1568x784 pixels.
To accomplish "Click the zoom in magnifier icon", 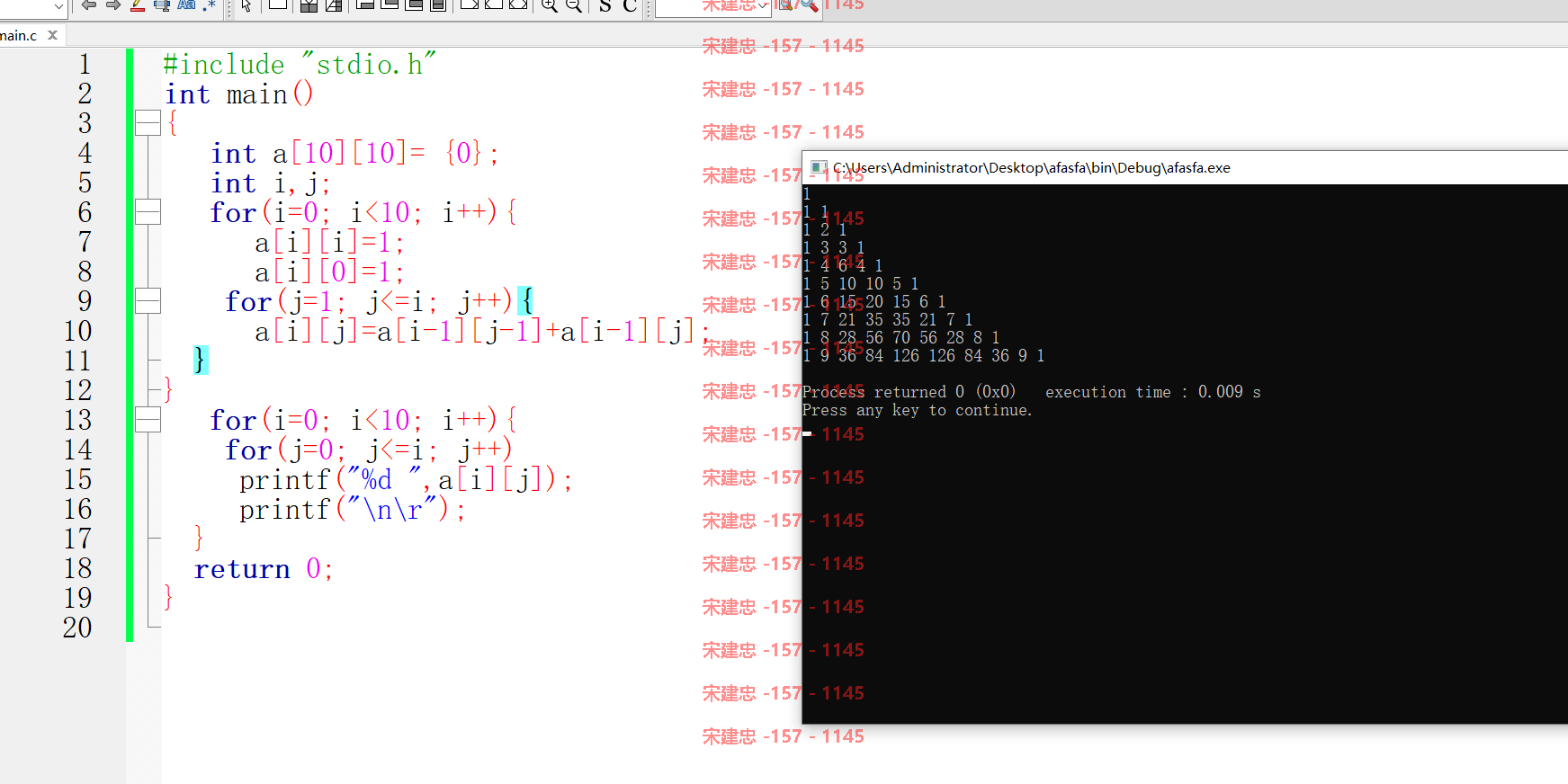I will click(x=549, y=5).
